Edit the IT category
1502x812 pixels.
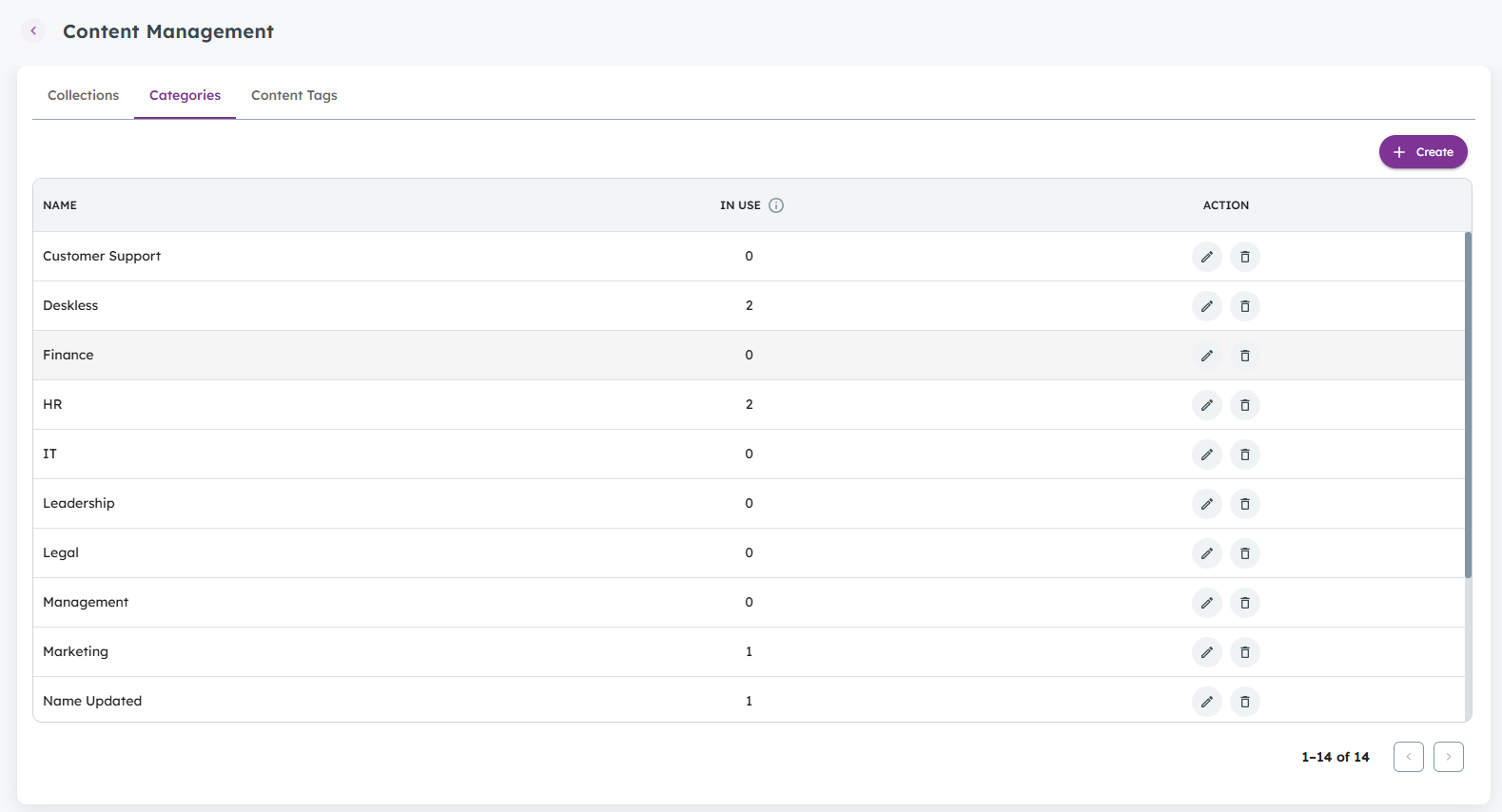[x=1207, y=454]
